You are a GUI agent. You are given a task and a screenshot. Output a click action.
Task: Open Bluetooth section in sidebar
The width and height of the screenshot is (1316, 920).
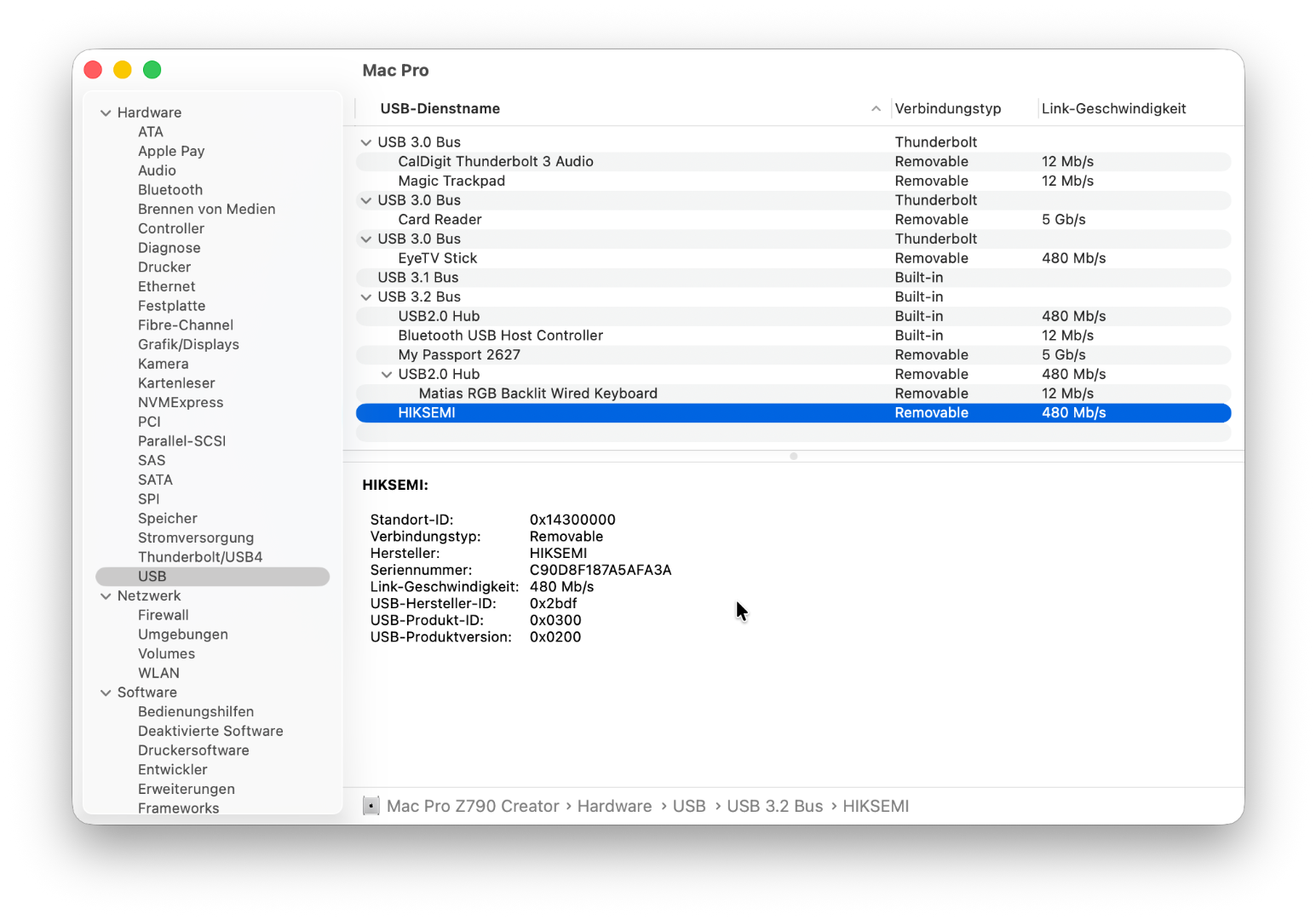170,190
